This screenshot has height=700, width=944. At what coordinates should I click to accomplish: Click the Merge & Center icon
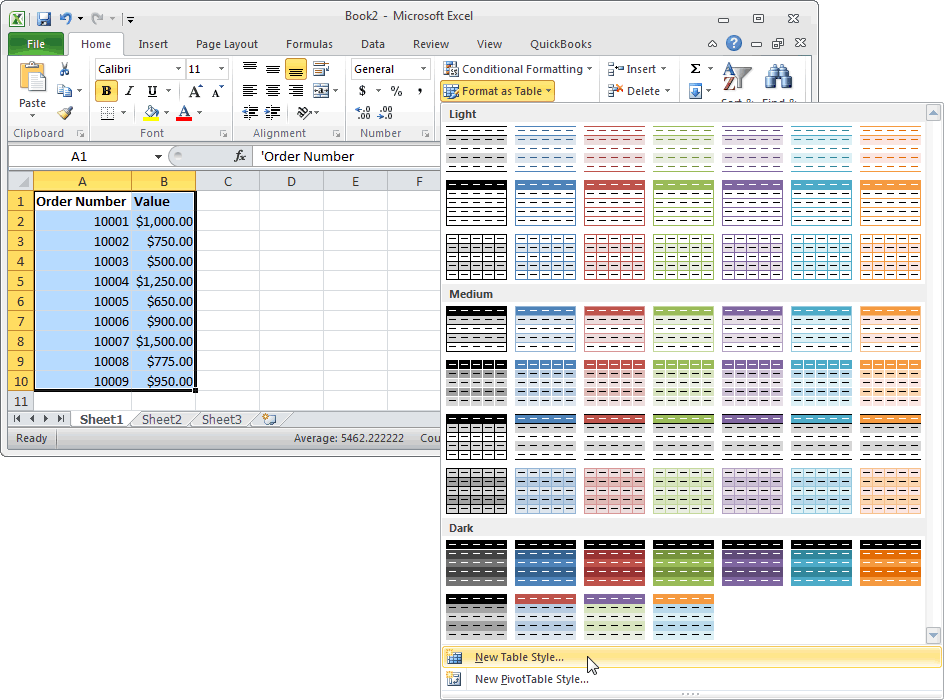321,91
